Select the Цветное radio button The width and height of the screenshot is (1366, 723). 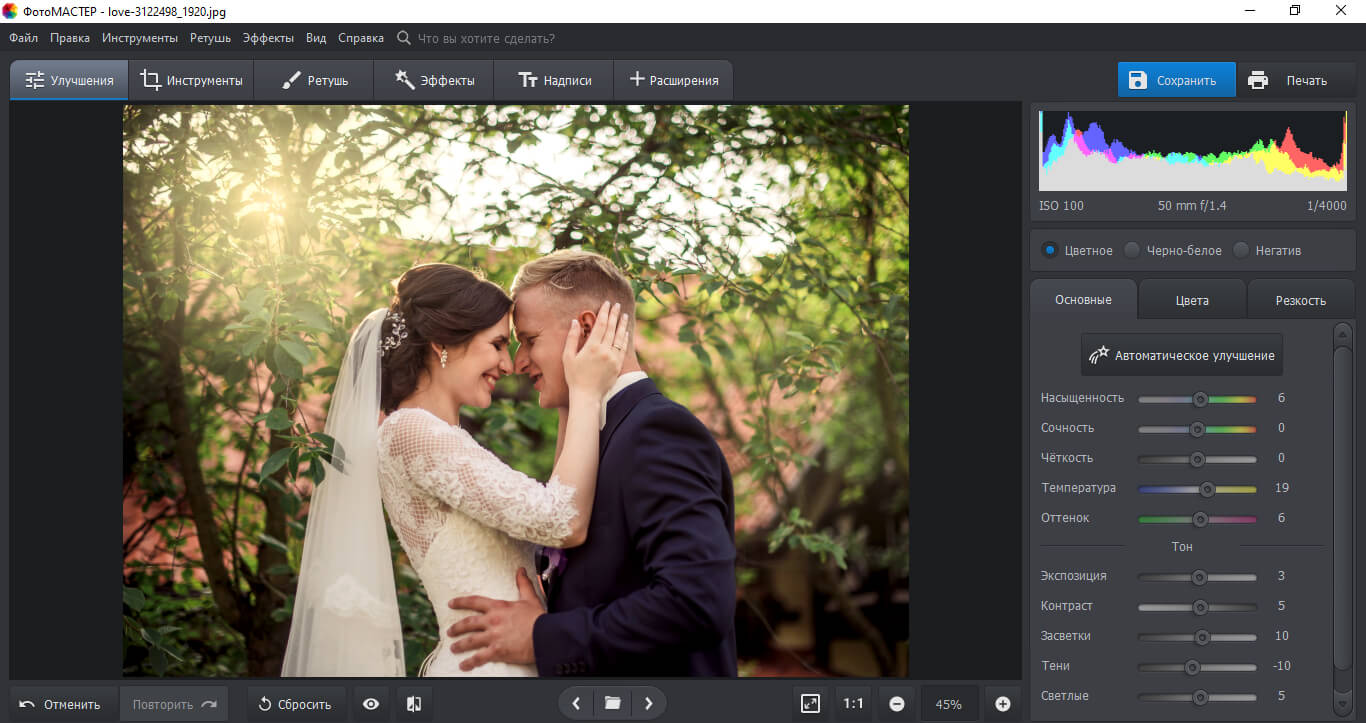click(1050, 250)
